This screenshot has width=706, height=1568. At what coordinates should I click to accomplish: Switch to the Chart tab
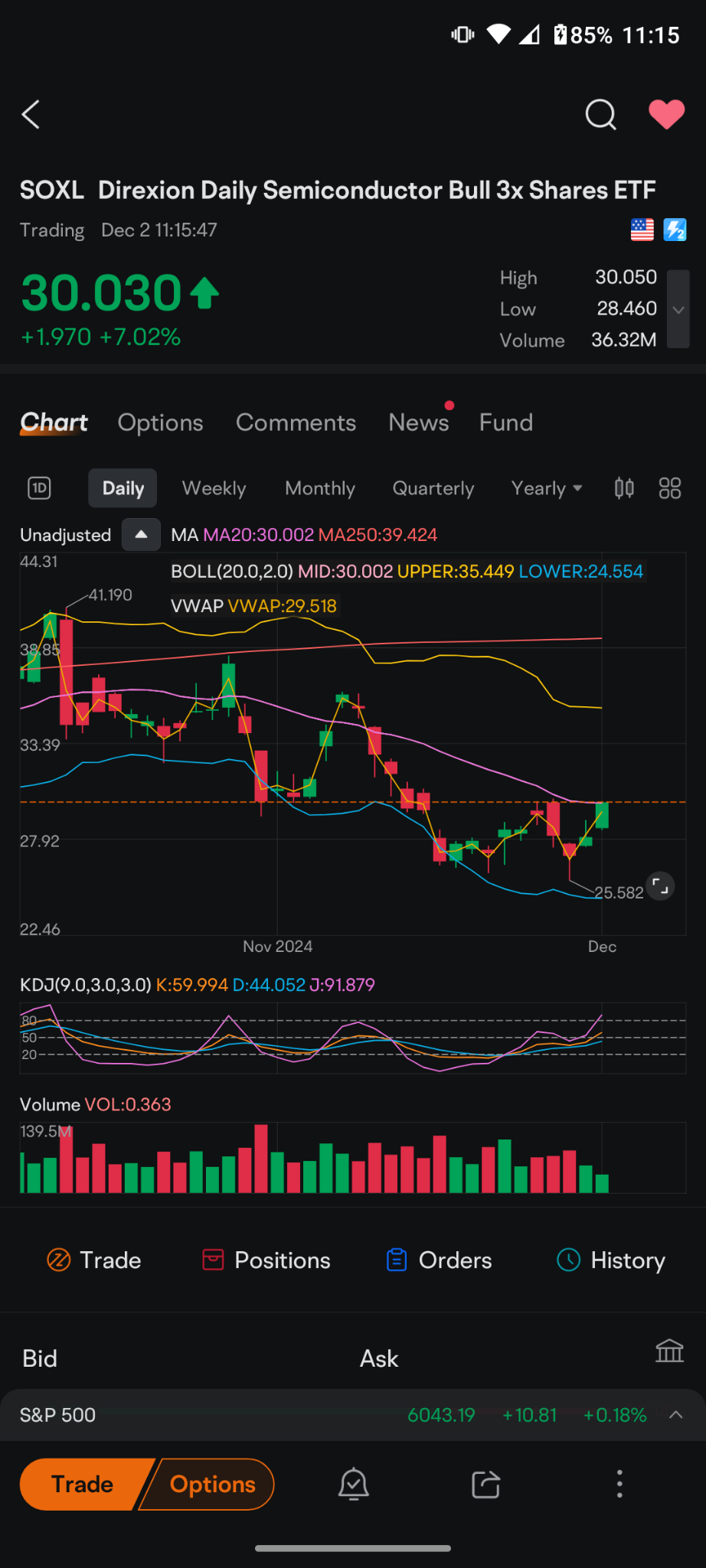(x=54, y=422)
